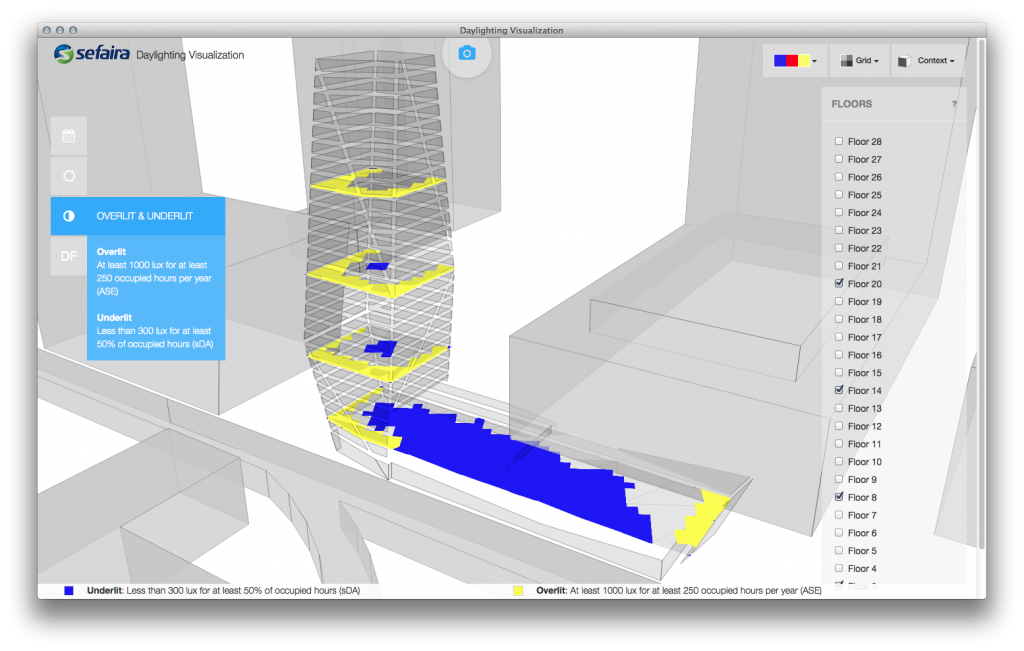Tick the Floor 17 checkbox
This screenshot has width=1024, height=651.
coord(839,337)
